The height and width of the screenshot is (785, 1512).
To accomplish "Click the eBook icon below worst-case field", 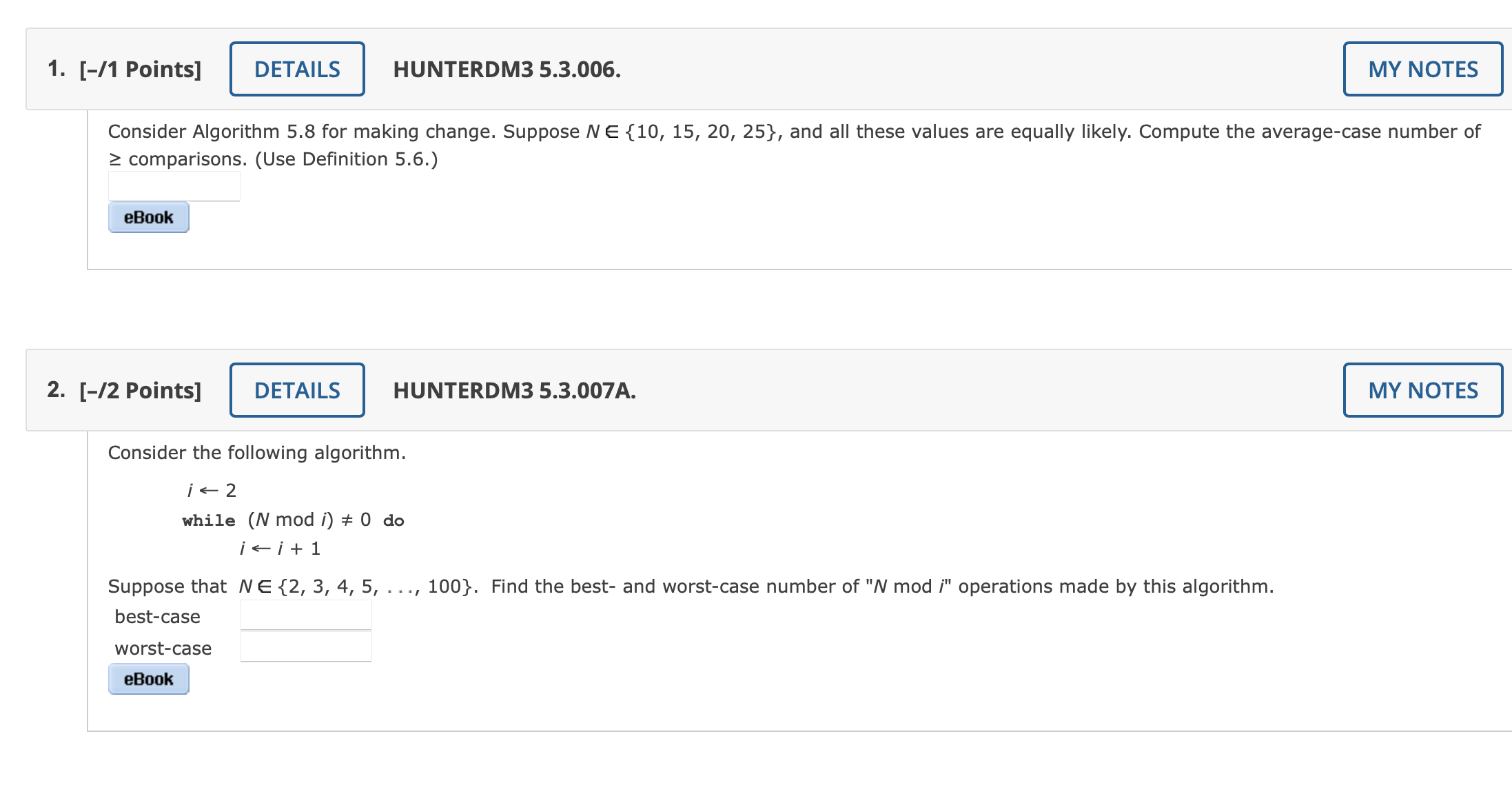I will point(147,678).
